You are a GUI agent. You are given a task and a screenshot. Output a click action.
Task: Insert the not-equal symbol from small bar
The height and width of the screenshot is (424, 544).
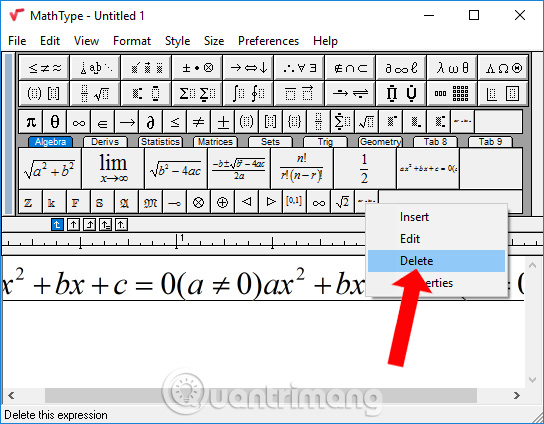[x=198, y=122]
